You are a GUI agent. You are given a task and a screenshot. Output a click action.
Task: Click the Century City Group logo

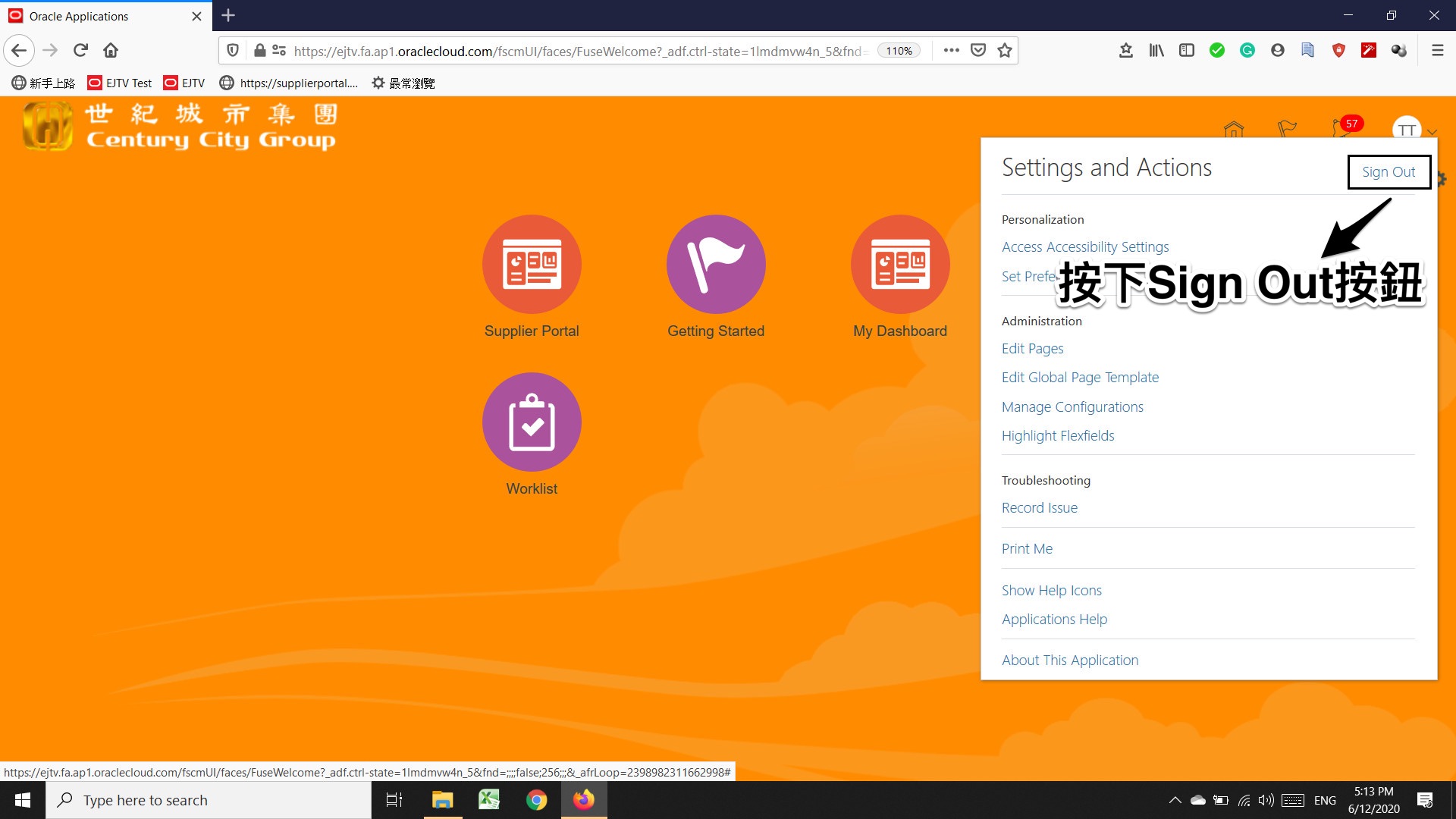180,126
